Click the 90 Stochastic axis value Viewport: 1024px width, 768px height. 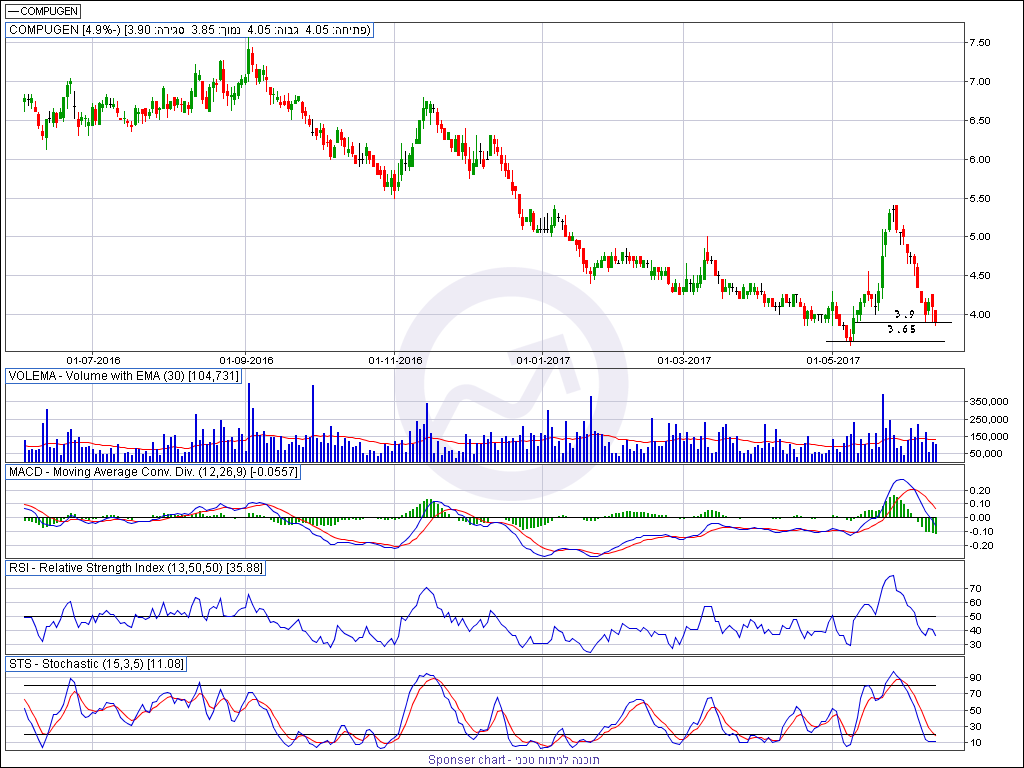pos(976,678)
